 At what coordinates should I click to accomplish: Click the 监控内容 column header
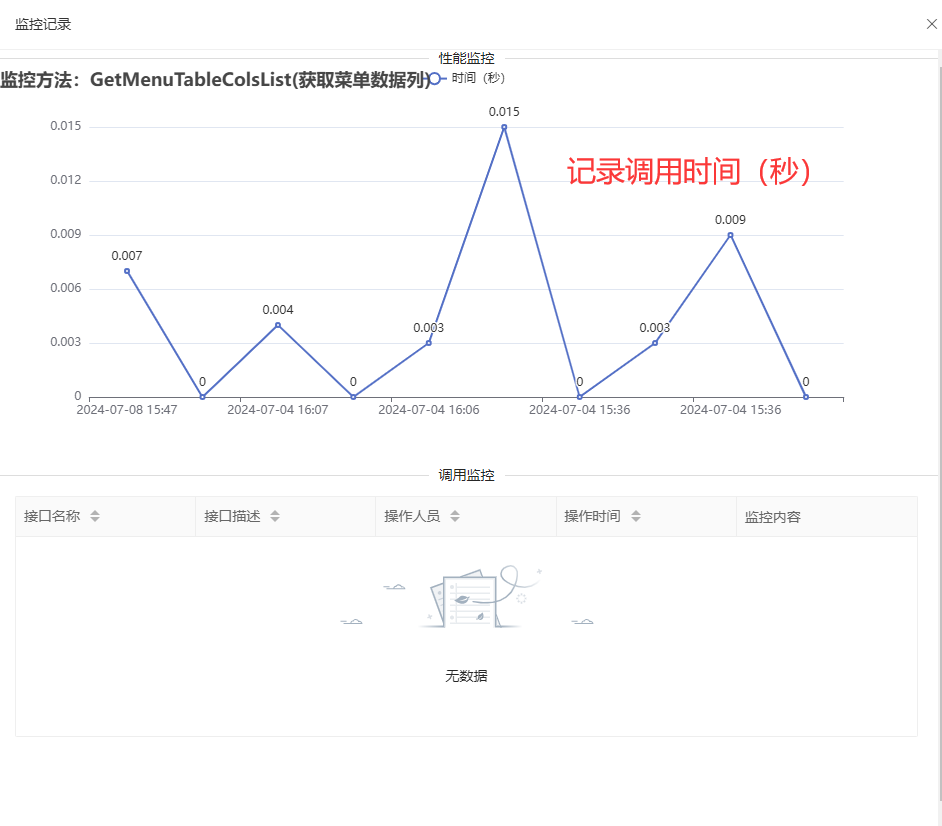click(x=773, y=518)
